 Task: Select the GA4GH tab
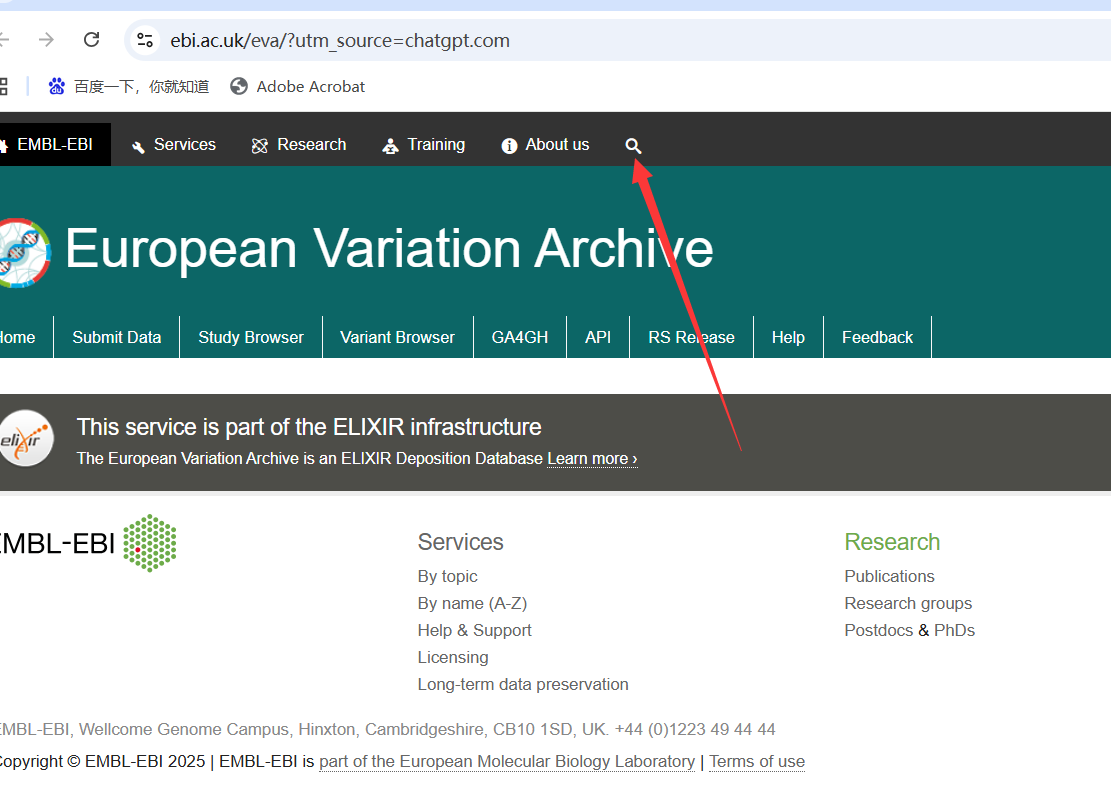click(x=520, y=337)
